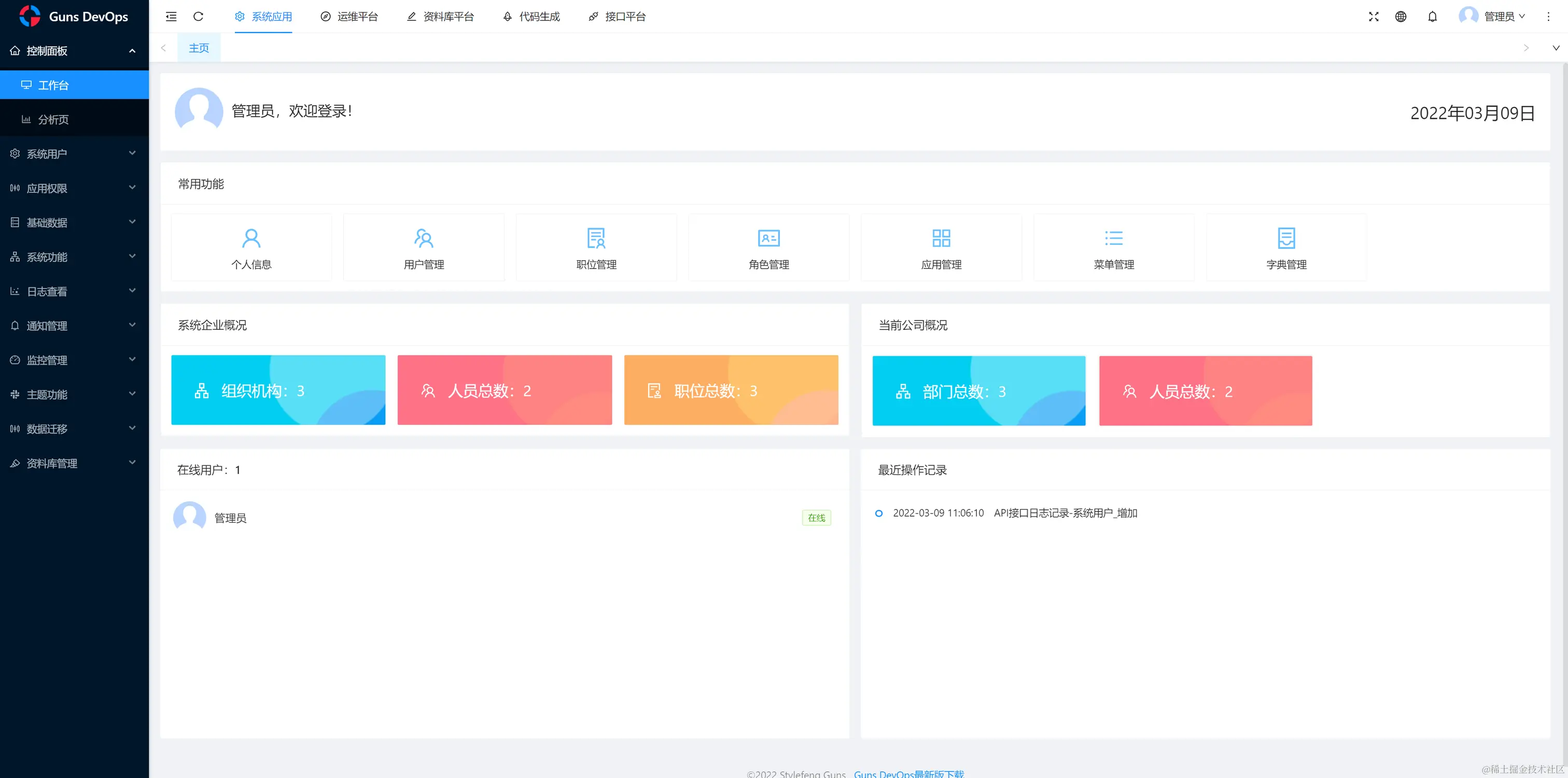Click the refresh page icon in the header
This screenshot has height=778, width=1568.
[x=199, y=17]
